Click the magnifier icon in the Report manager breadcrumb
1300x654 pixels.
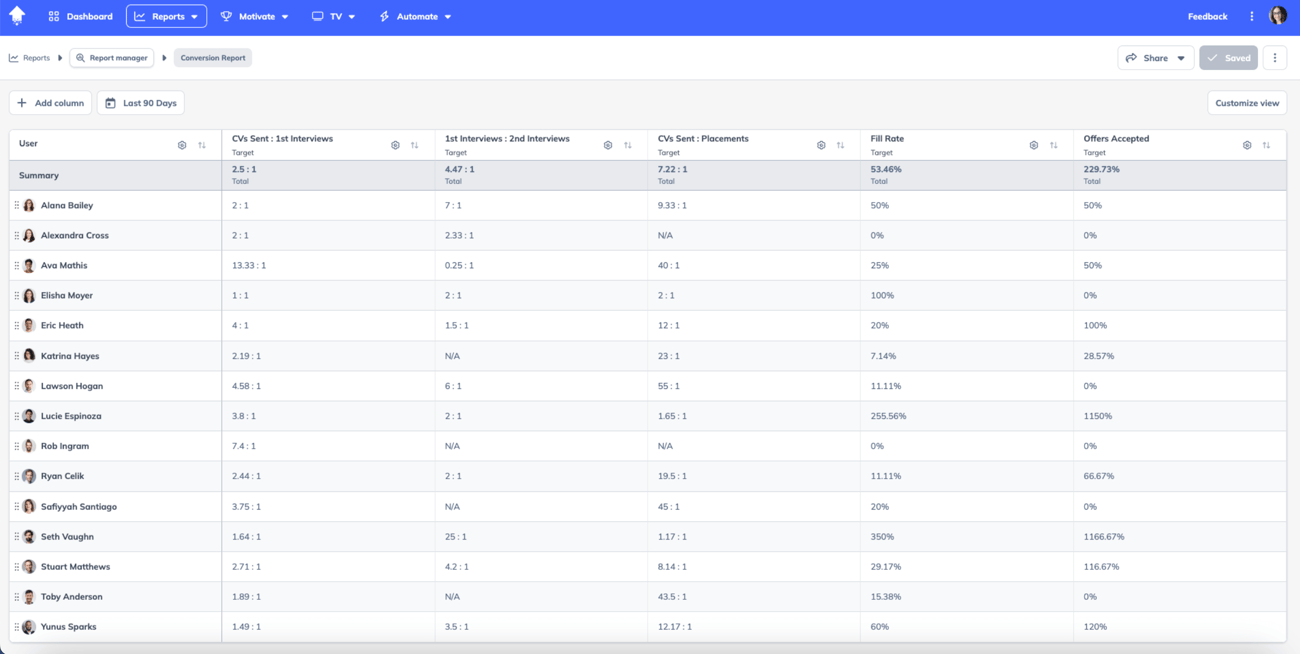(x=79, y=57)
